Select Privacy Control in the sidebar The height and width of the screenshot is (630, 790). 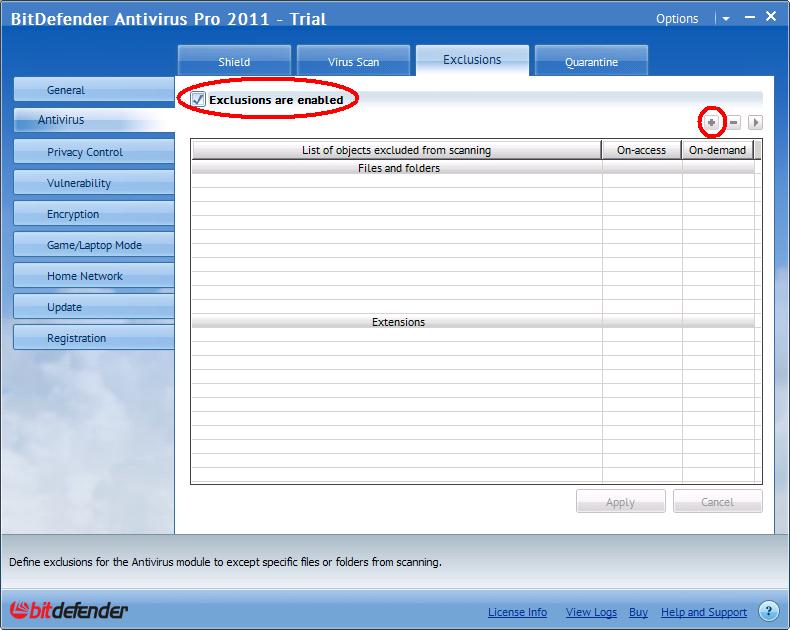tap(85, 152)
